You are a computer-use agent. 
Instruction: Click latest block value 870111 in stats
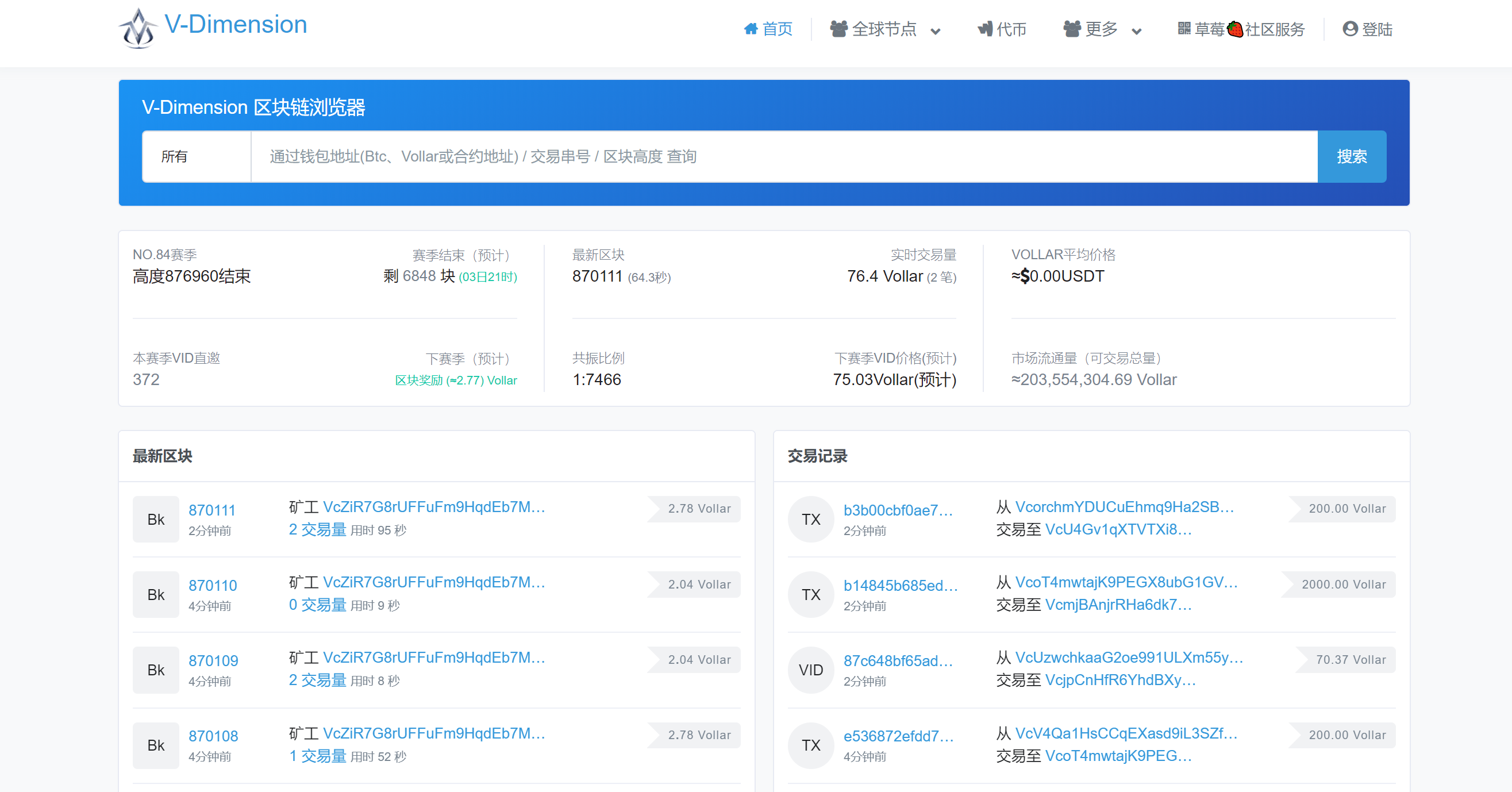pyautogui.click(x=597, y=276)
